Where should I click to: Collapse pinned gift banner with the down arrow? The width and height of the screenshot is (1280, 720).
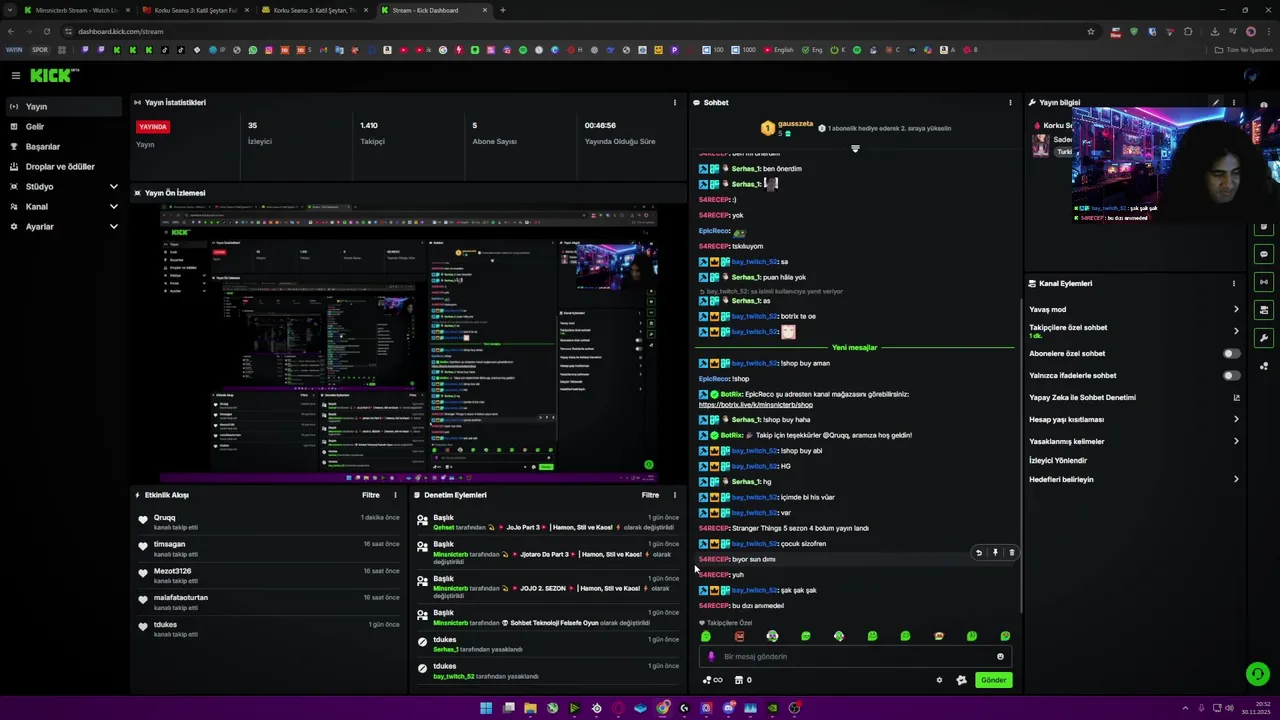coord(855,148)
